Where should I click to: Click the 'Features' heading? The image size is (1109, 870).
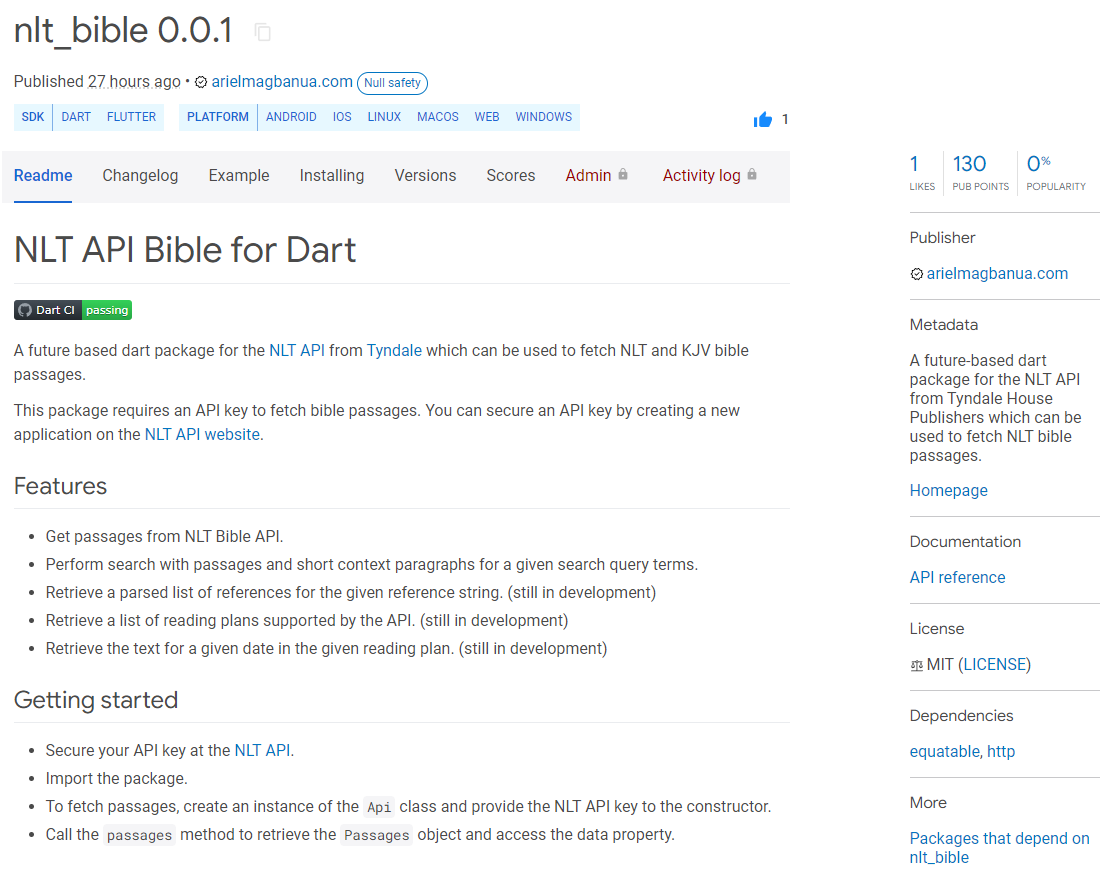point(61,487)
